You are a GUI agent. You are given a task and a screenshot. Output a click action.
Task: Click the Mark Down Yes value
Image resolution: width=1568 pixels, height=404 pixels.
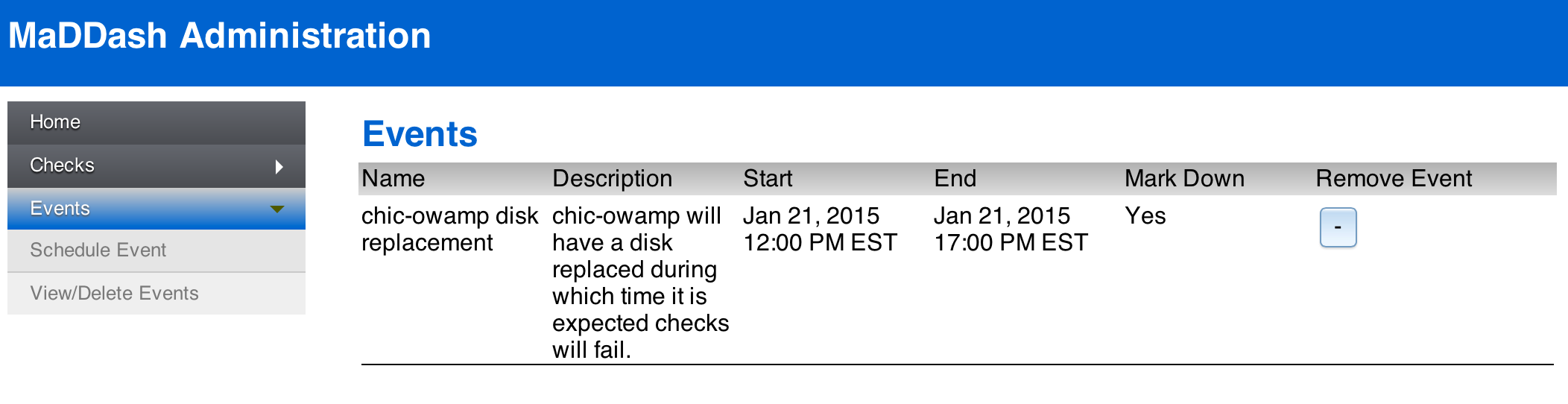click(x=1145, y=216)
